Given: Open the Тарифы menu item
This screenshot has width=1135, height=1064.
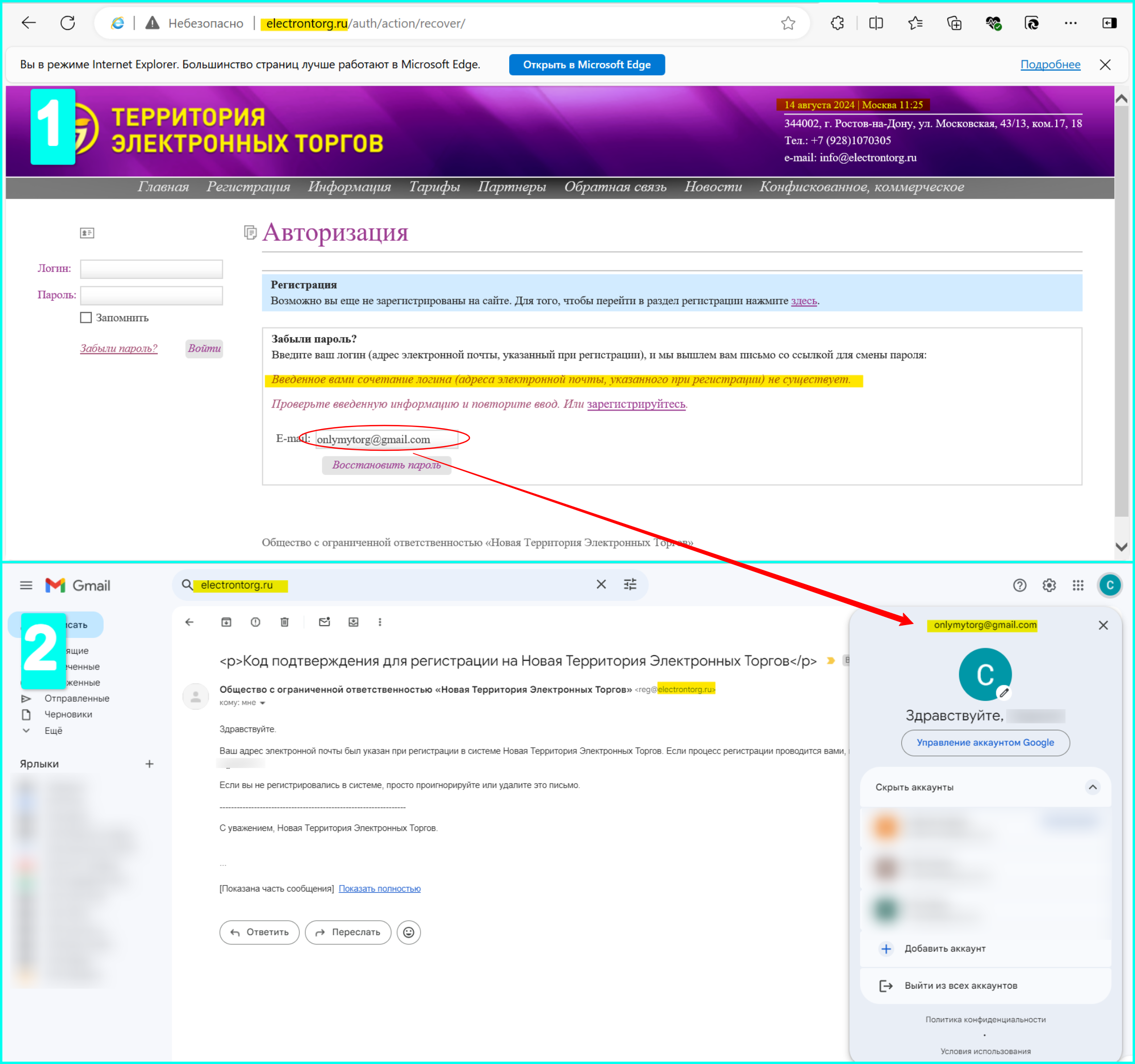Looking at the screenshot, I should coord(434,187).
